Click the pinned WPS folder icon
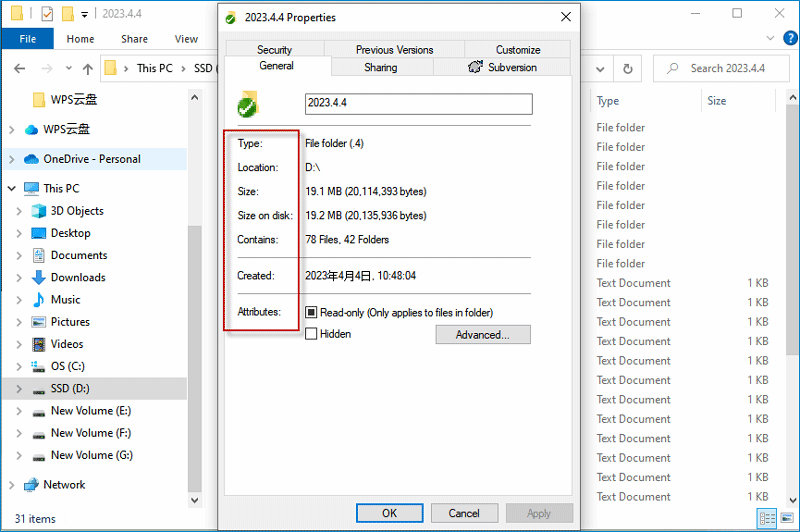This screenshot has width=800, height=532. 39,100
